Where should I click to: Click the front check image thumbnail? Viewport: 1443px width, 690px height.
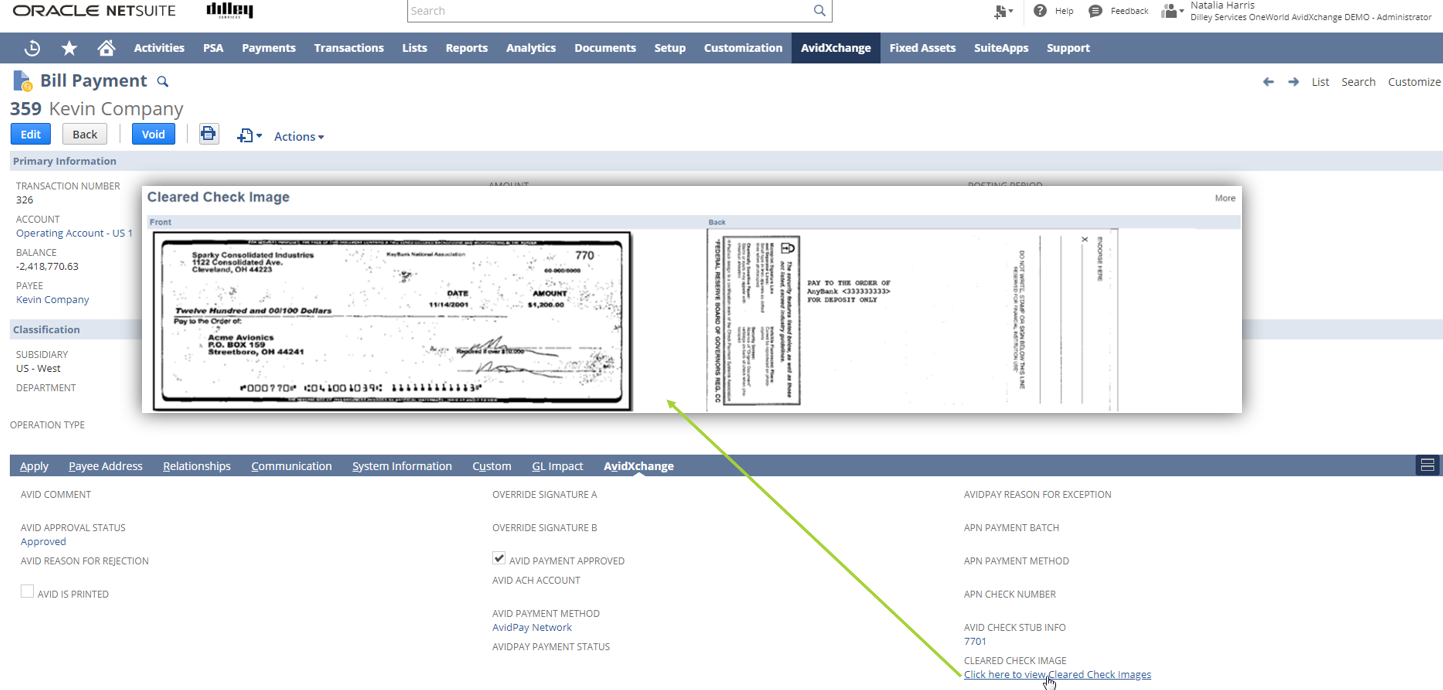click(392, 320)
